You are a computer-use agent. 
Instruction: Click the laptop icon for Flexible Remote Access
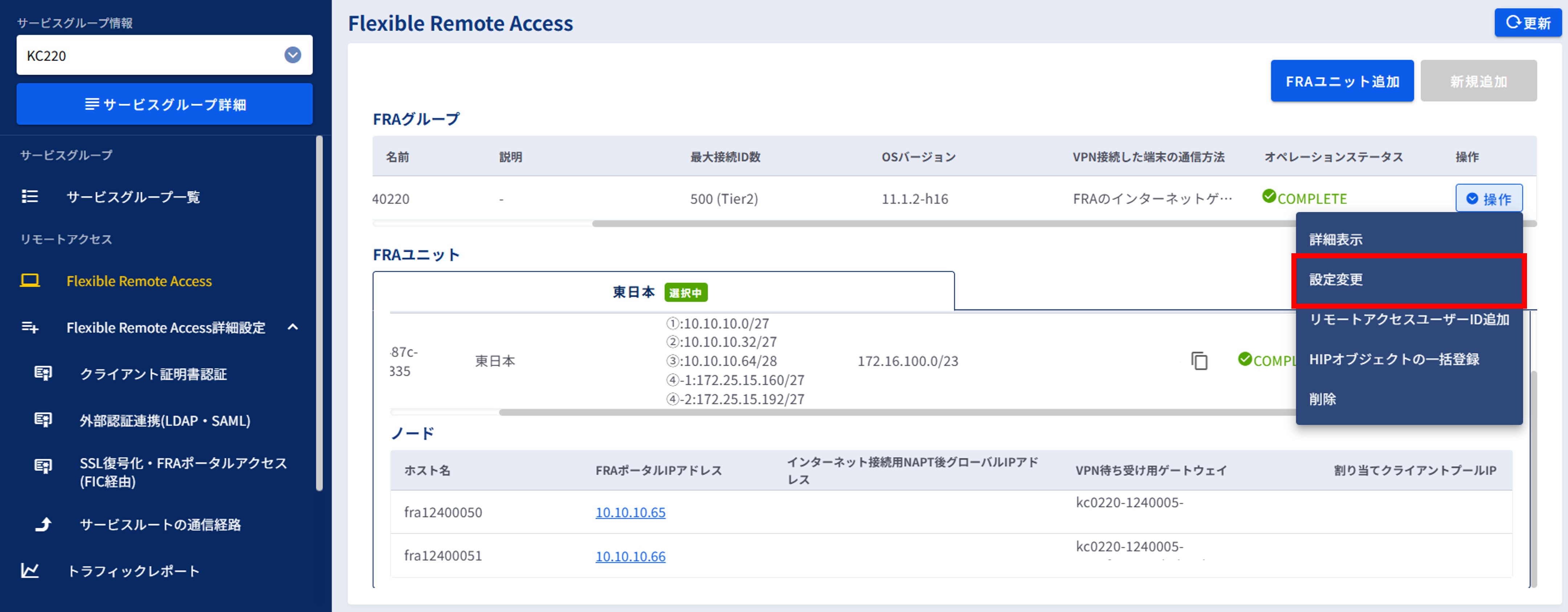30,280
